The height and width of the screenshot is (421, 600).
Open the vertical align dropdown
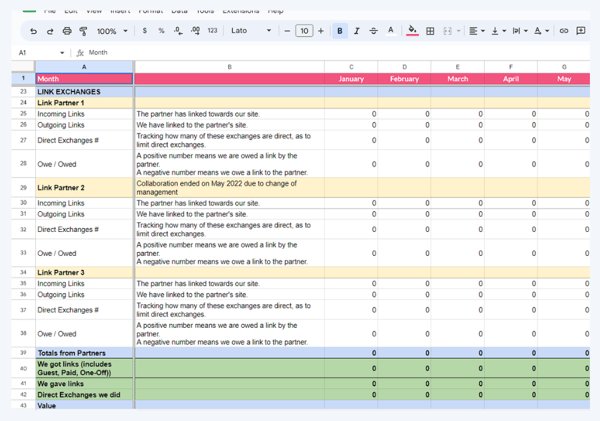point(498,31)
